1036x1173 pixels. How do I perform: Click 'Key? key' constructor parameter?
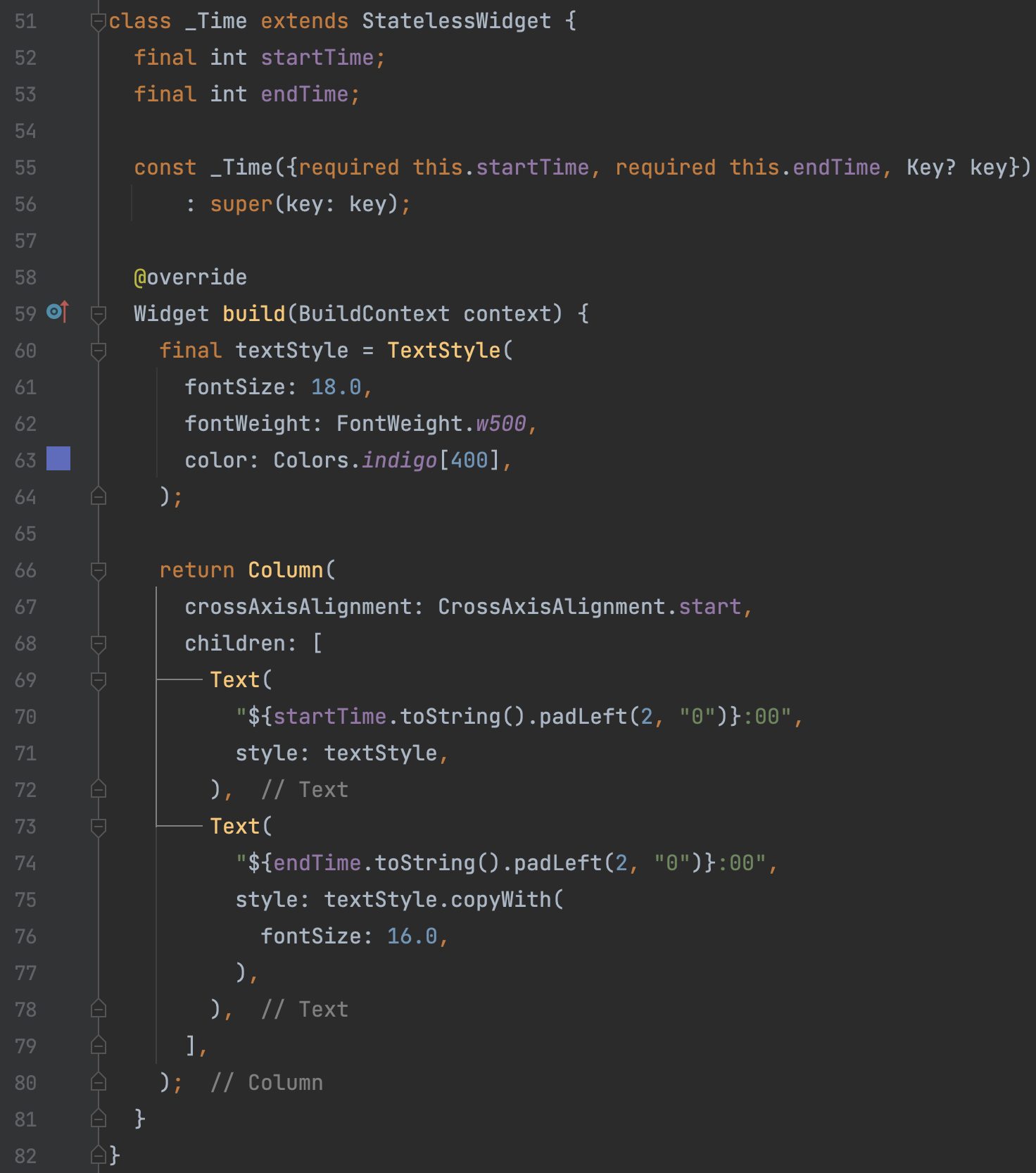pos(957,168)
